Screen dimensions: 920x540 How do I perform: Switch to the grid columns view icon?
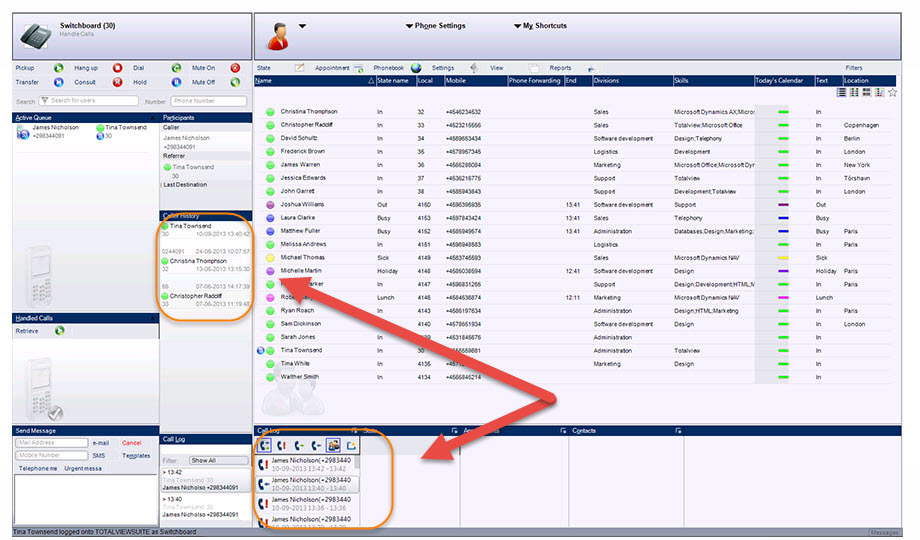pos(854,92)
